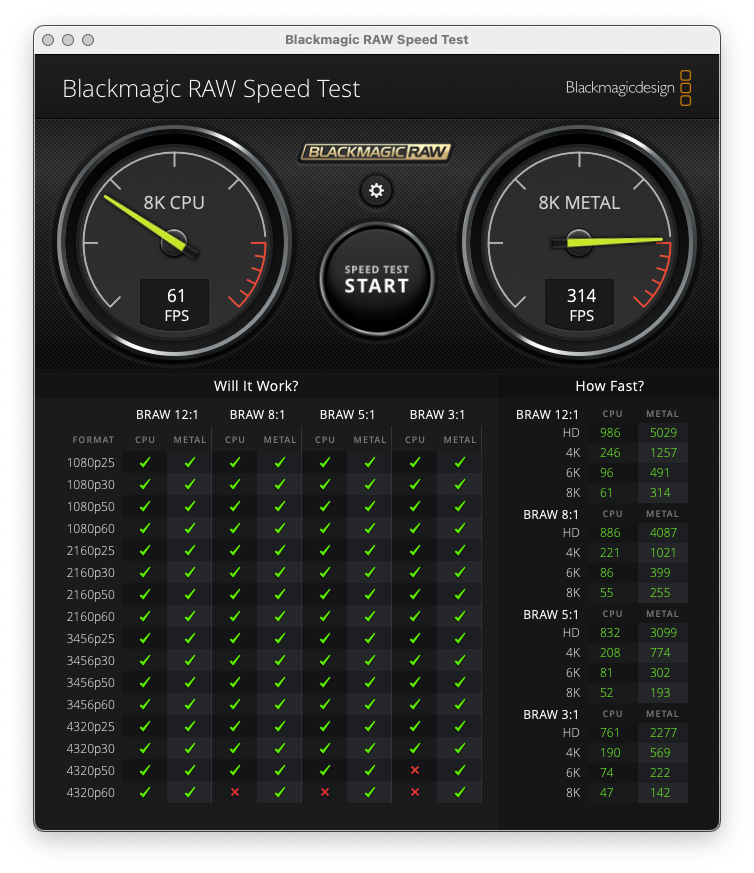Click BRAW 3:1 label in How Fast
Screen dimensions: 754x873
click(550, 714)
